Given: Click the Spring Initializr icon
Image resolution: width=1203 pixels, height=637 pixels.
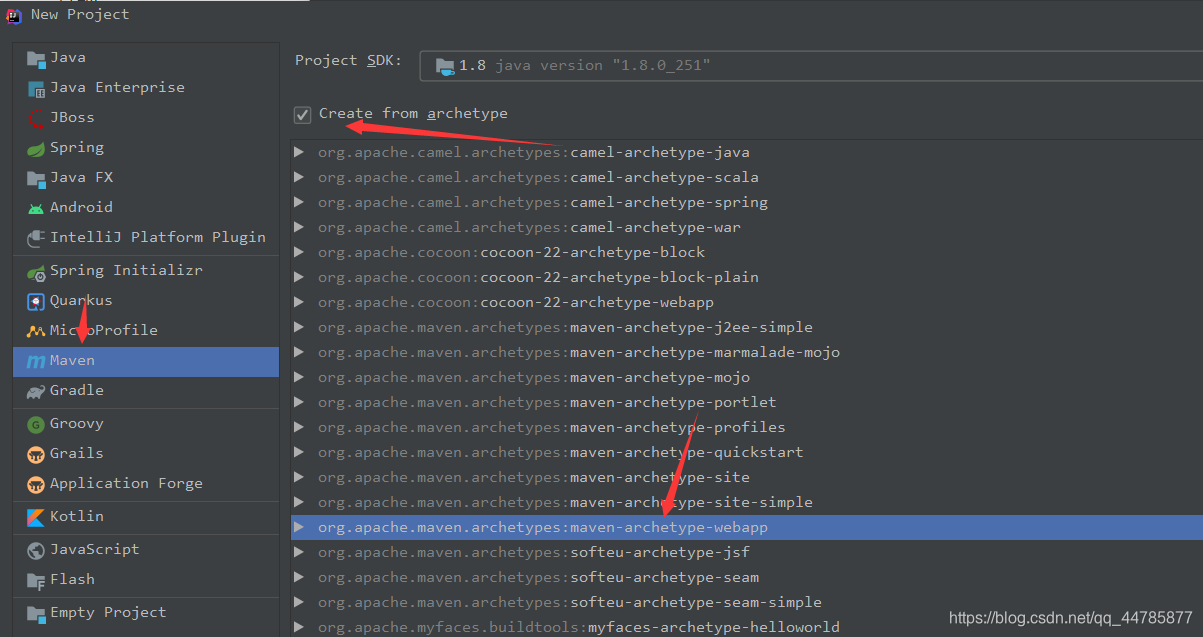Looking at the screenshot, I should tap(36, 271).
